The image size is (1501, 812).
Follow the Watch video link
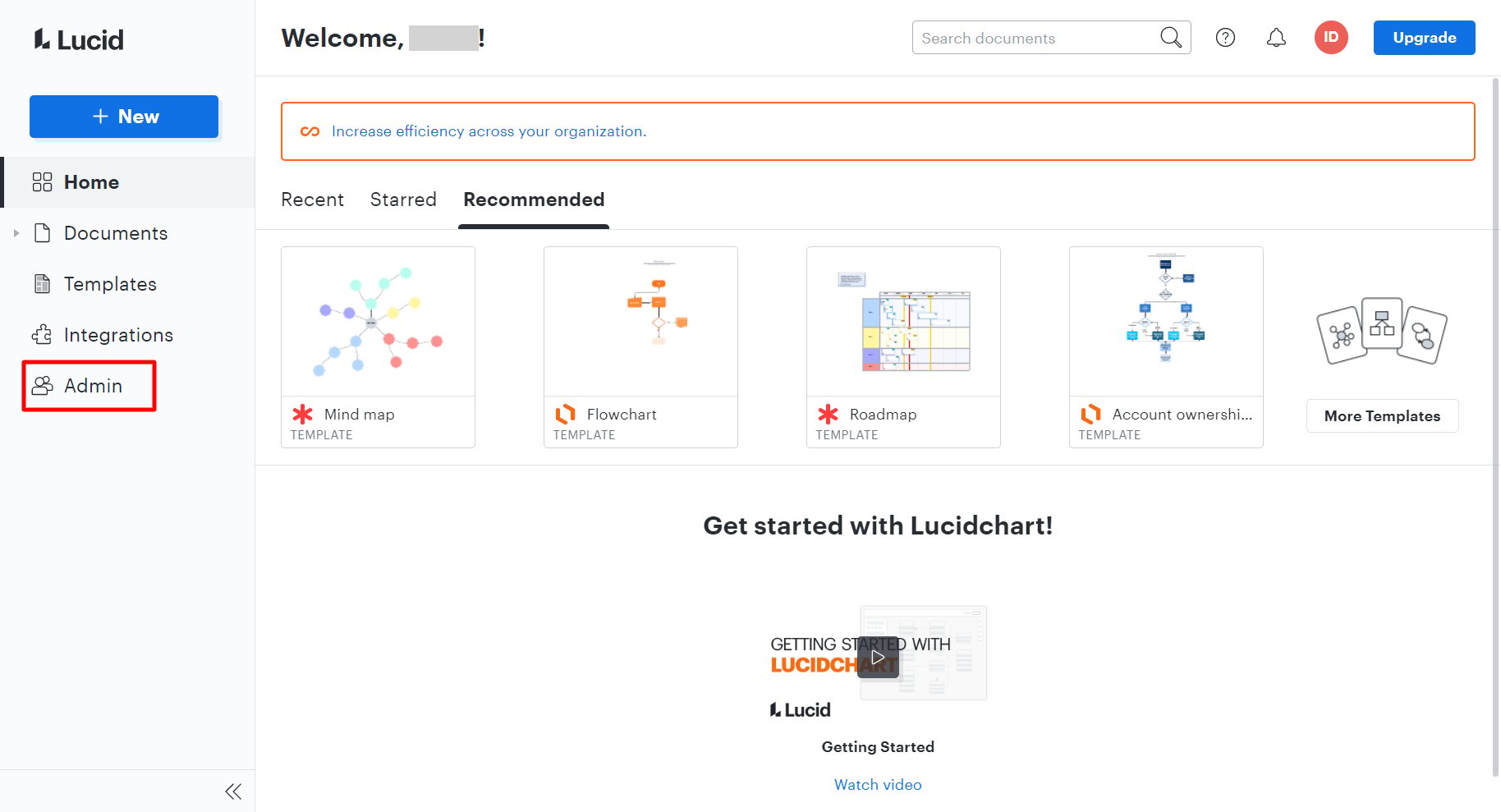pyautogui.click(x=878, y=785)
